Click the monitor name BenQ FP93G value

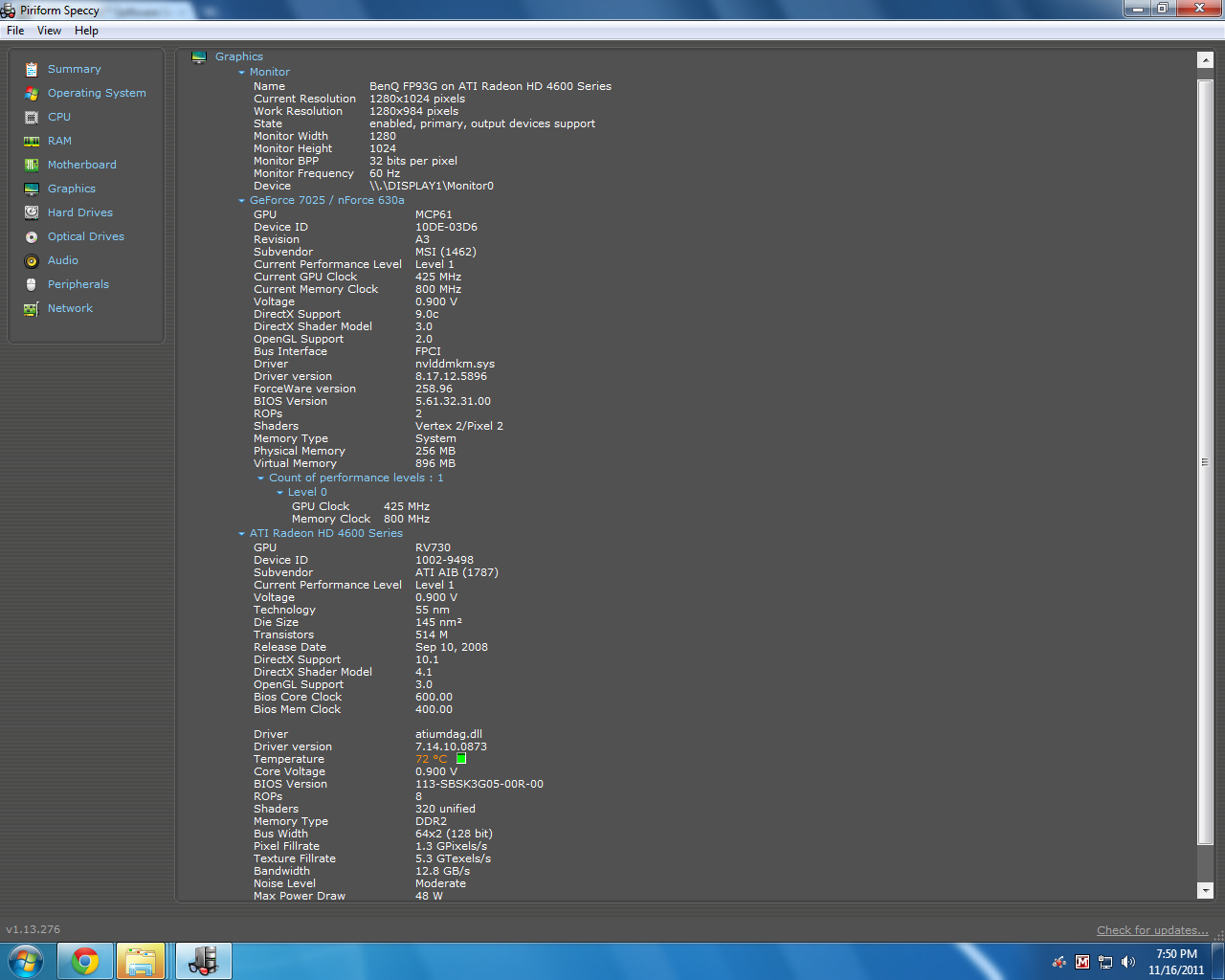[490, 86]
